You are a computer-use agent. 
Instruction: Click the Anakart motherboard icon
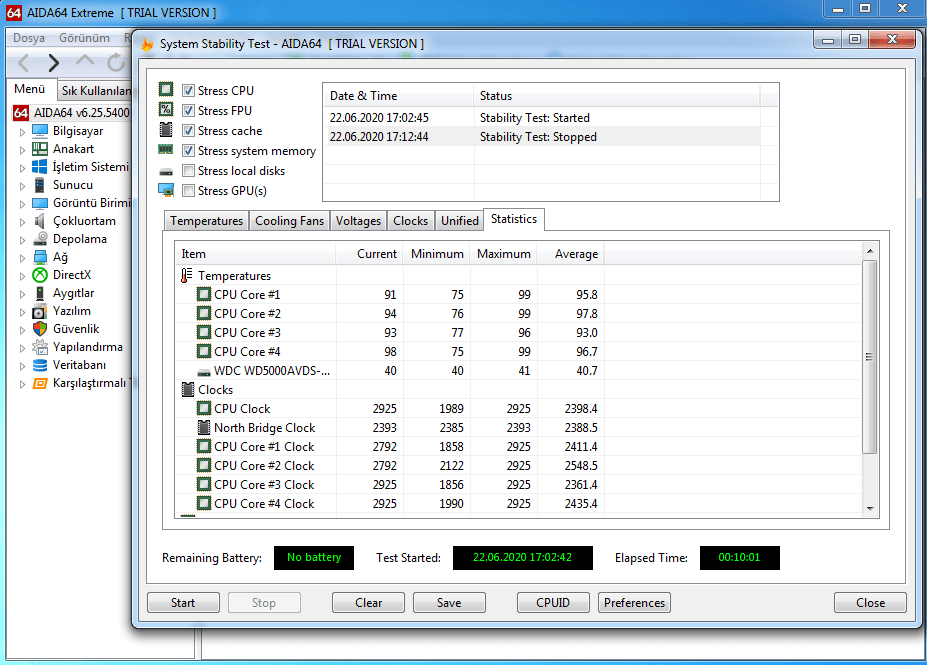pyautogui.click(x=40, y=149)
